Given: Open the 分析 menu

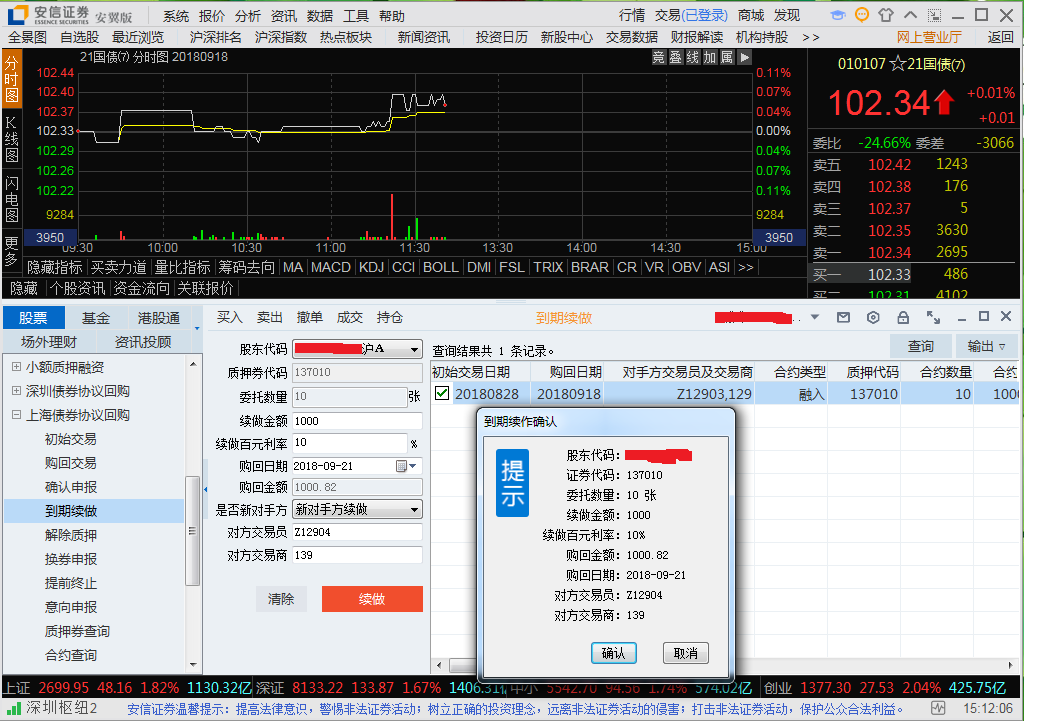Looking at the screenshot, I should click(248, 16).
